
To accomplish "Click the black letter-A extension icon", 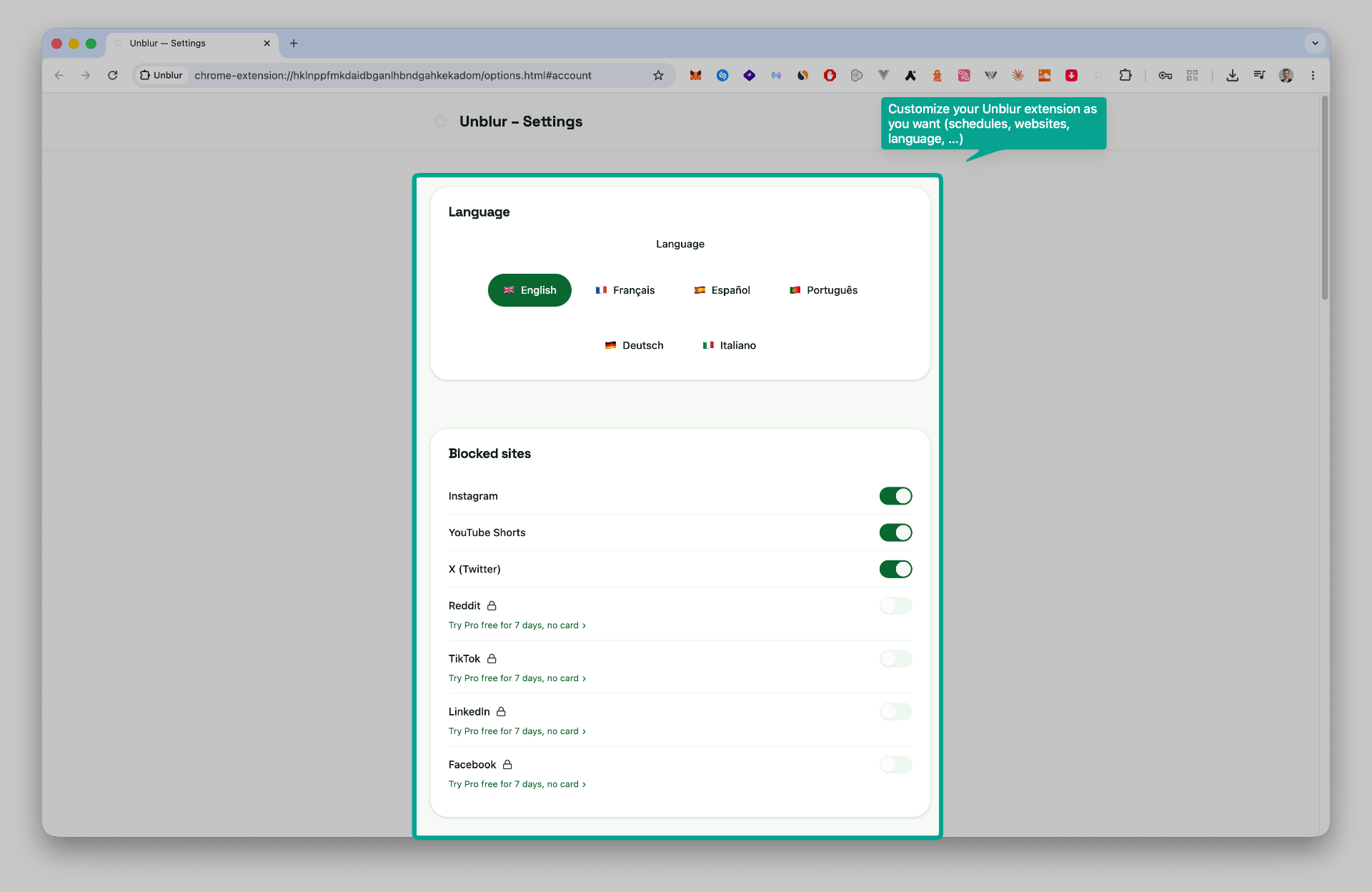I will (x=910, y=75).
